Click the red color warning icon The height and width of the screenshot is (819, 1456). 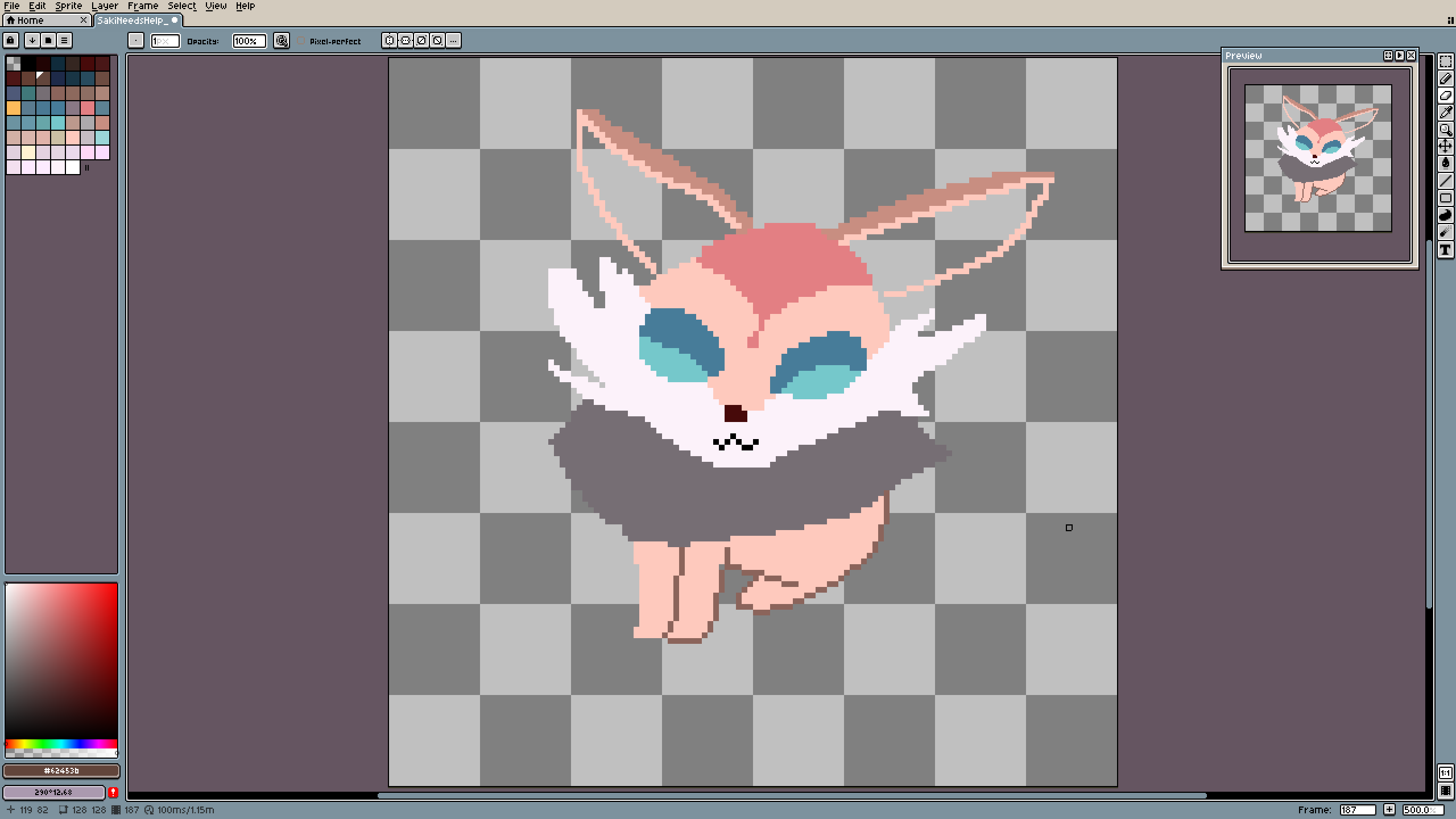[x=113, y=792]
